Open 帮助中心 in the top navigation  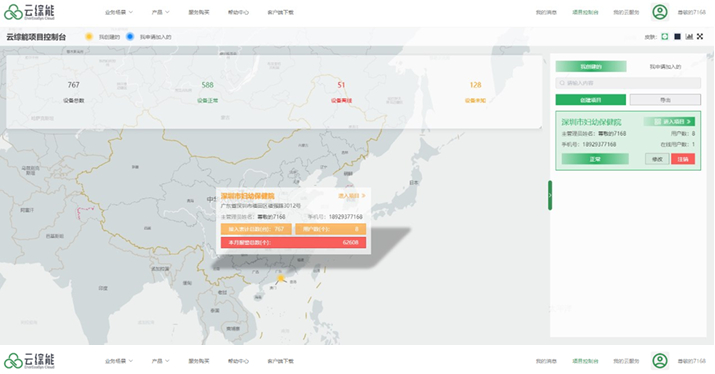(238, 12)
